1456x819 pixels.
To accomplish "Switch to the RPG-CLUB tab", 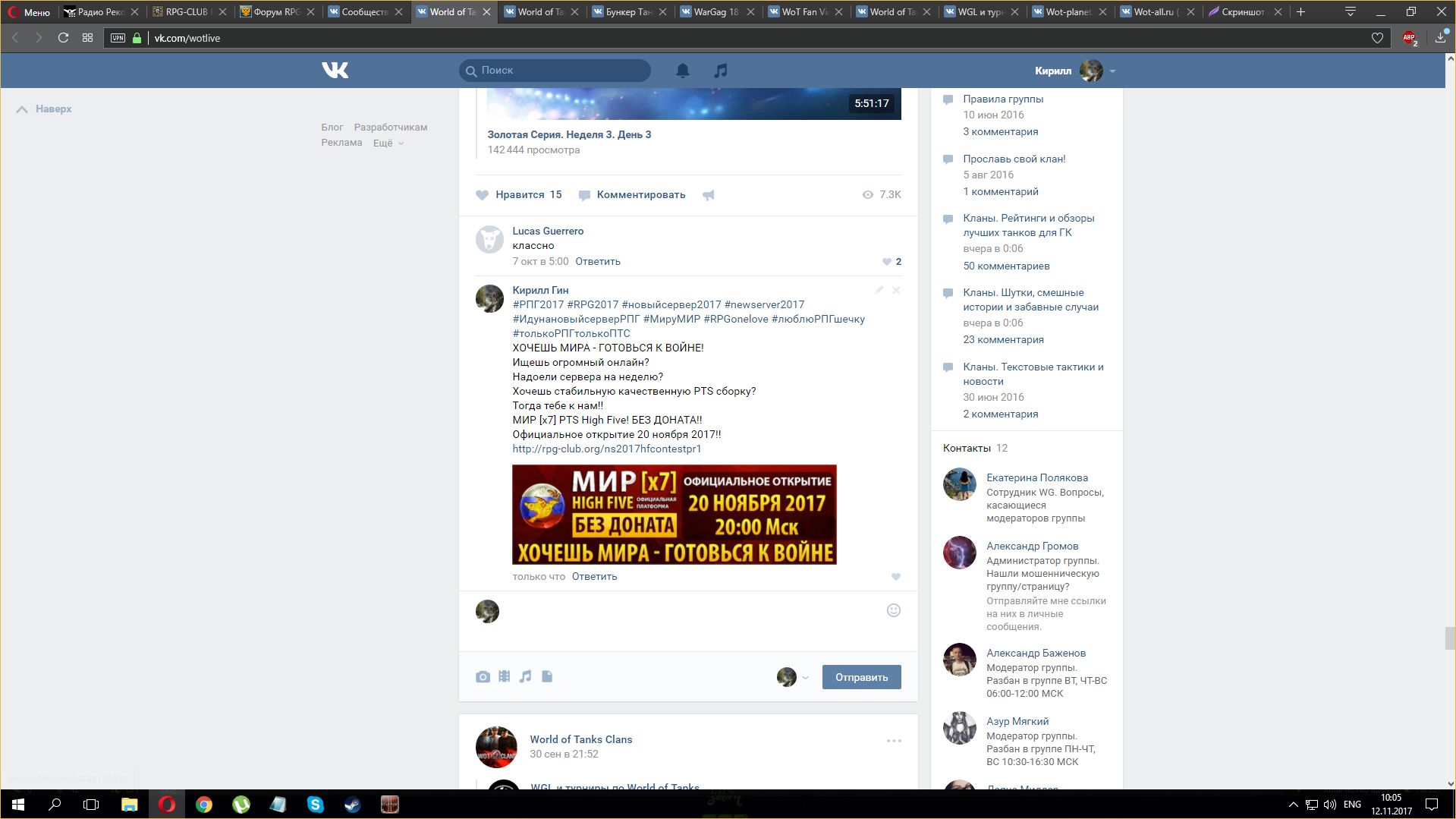I will coord(189,11).
